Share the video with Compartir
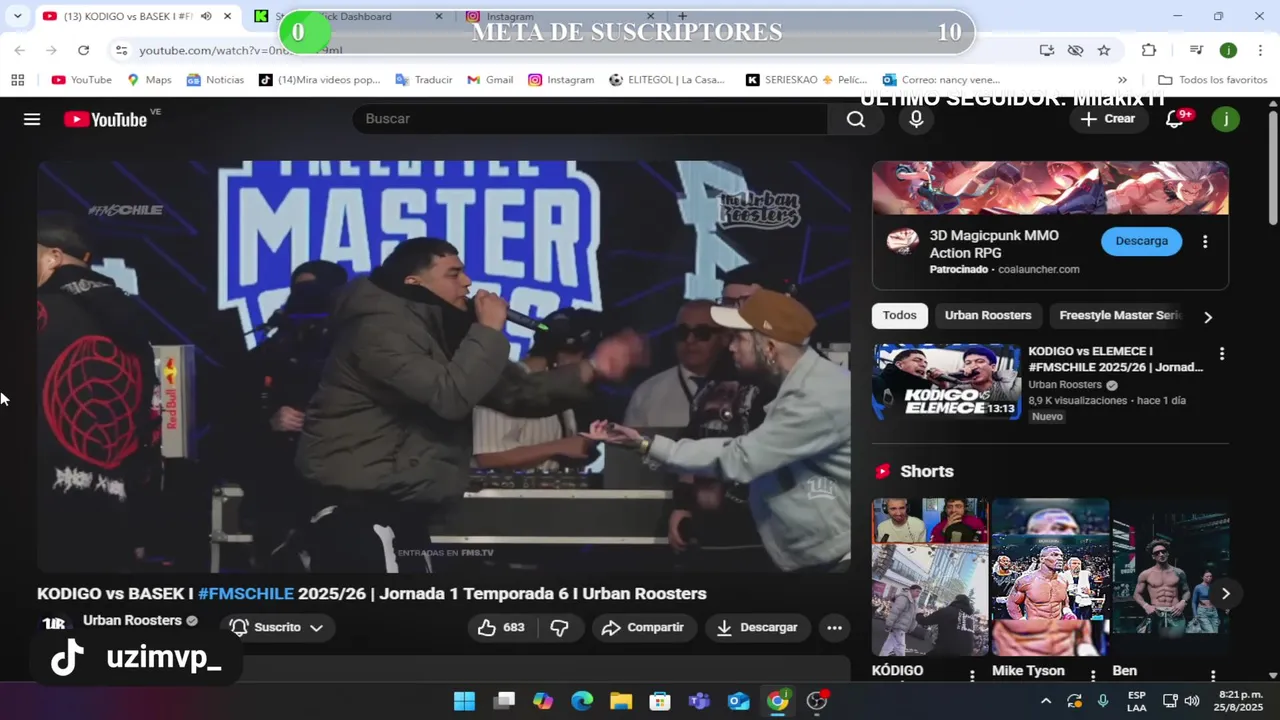Screen dimensions: 1280x720 [643, 627]
